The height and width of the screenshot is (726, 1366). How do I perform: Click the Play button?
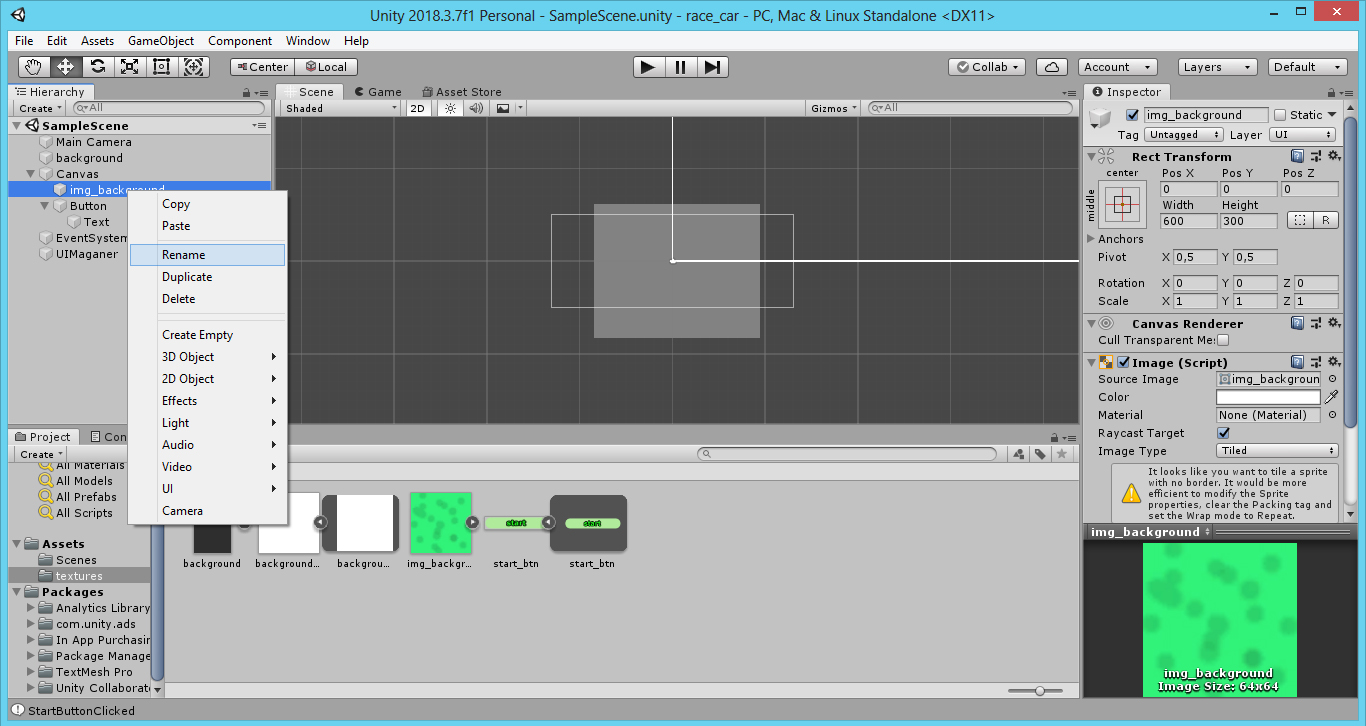[x=649, y=67]
